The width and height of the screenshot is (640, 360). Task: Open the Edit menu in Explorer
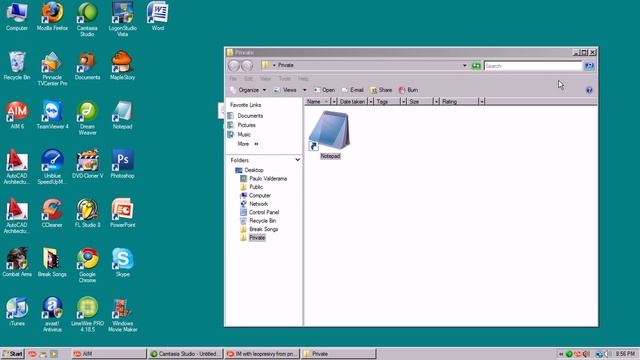(248, 79)
